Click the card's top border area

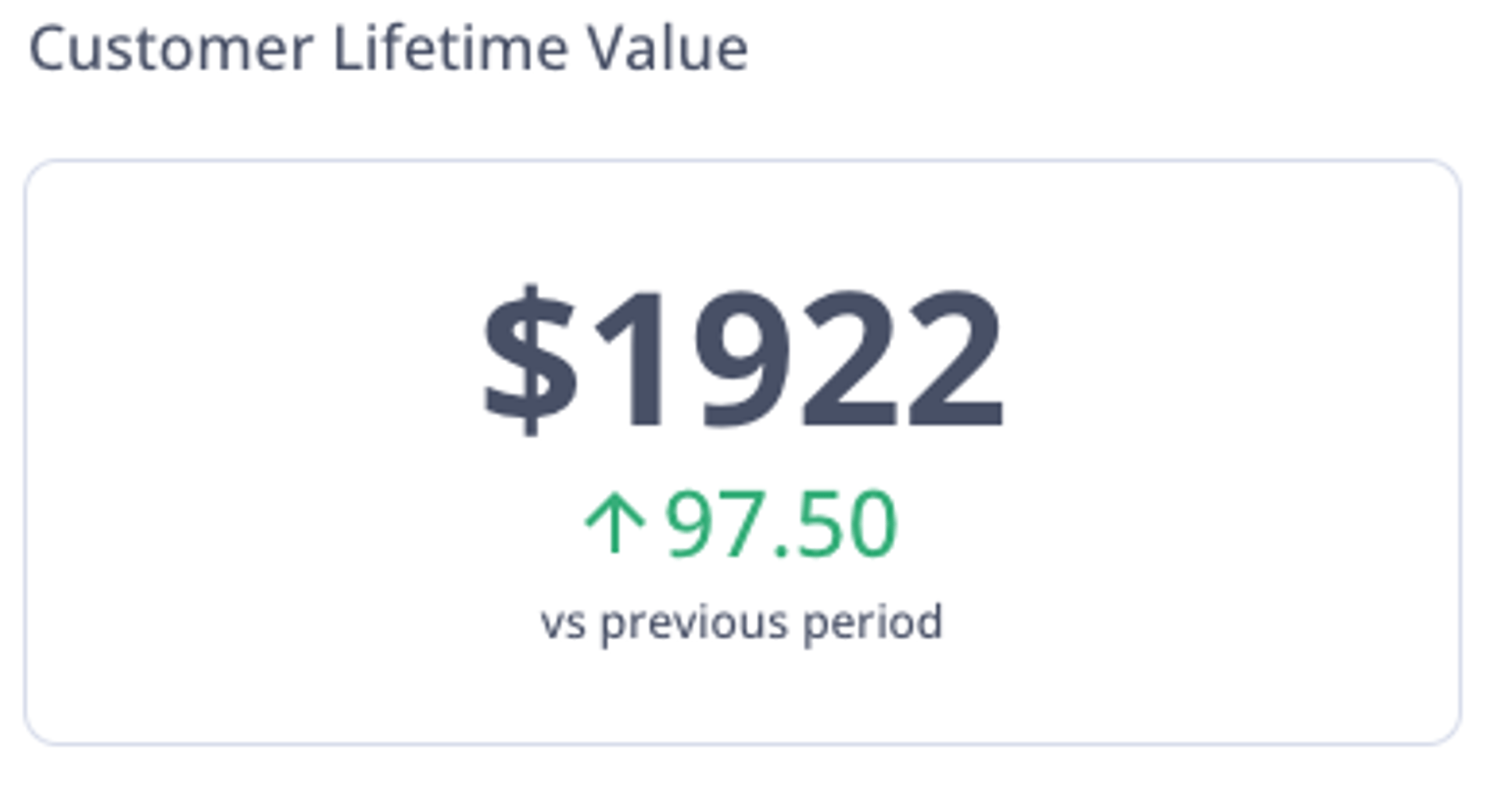click(x=743, y=162)
